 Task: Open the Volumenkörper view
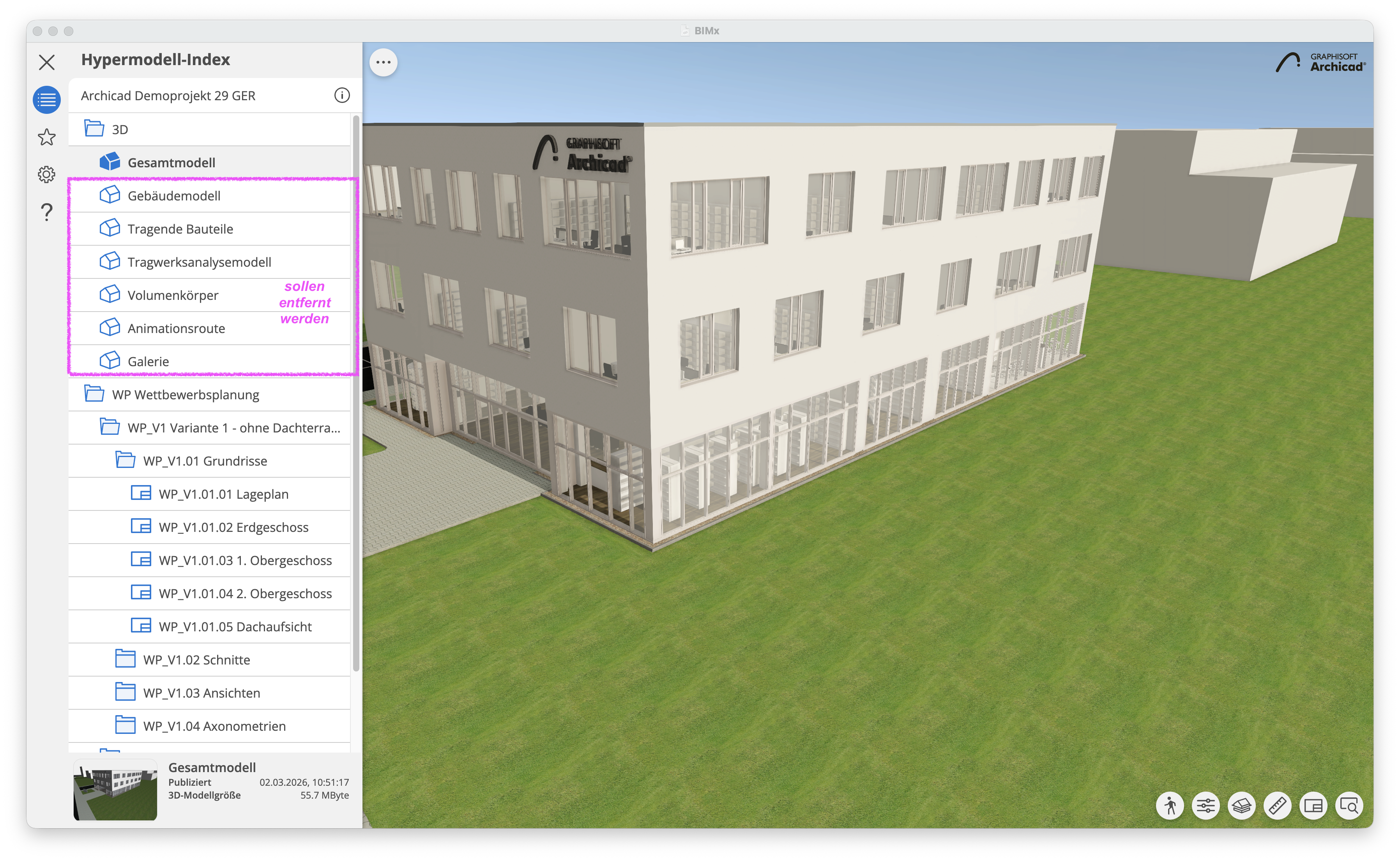(209, 295)
